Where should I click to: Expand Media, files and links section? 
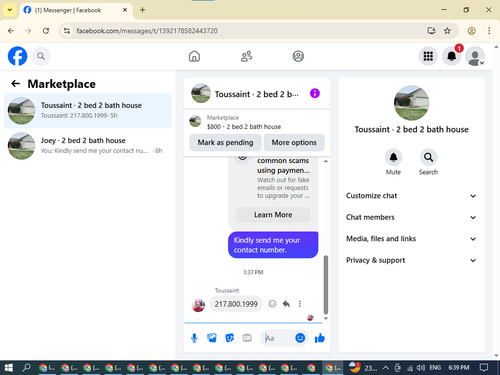411,239
